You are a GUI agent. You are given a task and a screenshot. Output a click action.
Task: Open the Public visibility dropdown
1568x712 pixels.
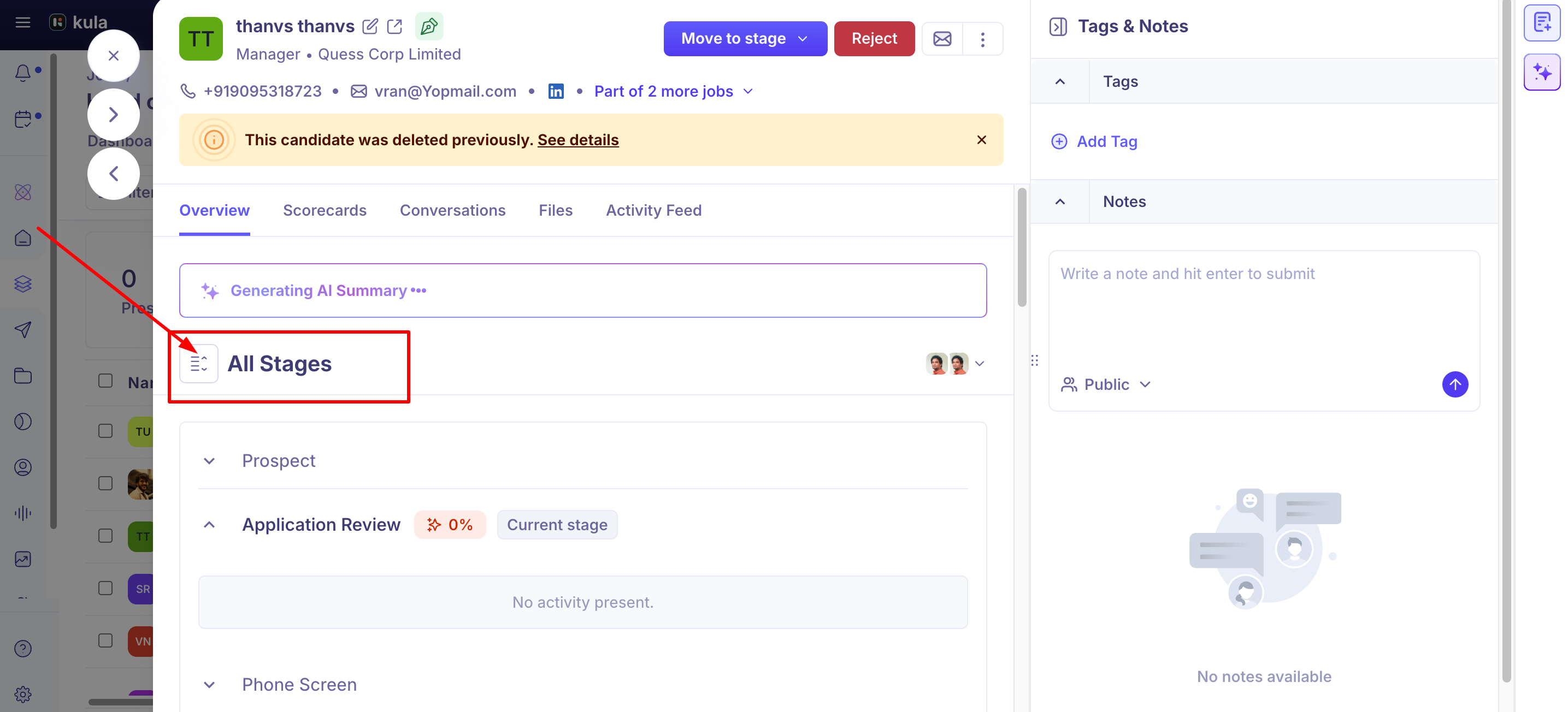[x=1105, y=384]
